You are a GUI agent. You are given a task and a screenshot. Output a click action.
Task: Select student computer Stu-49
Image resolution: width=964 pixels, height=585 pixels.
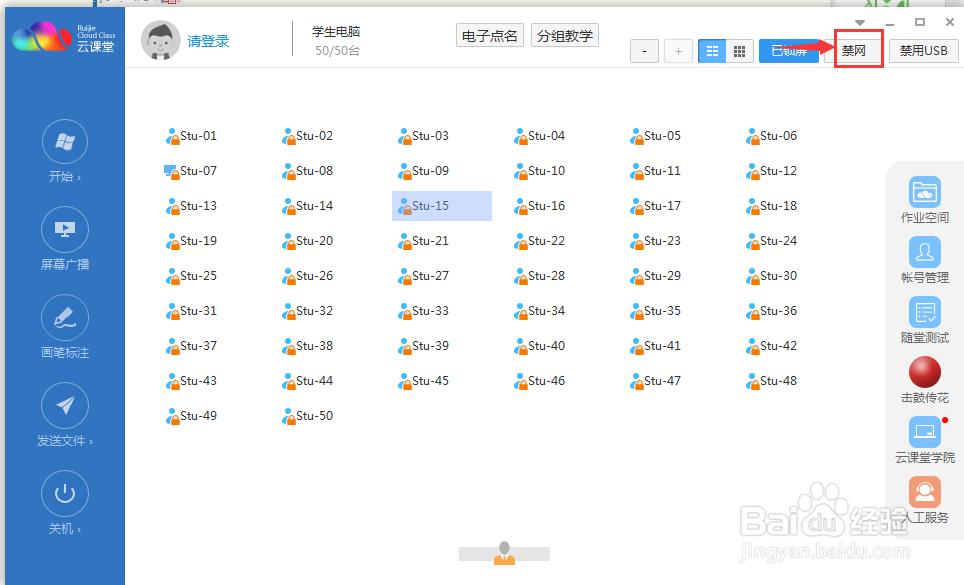[191, 416]
